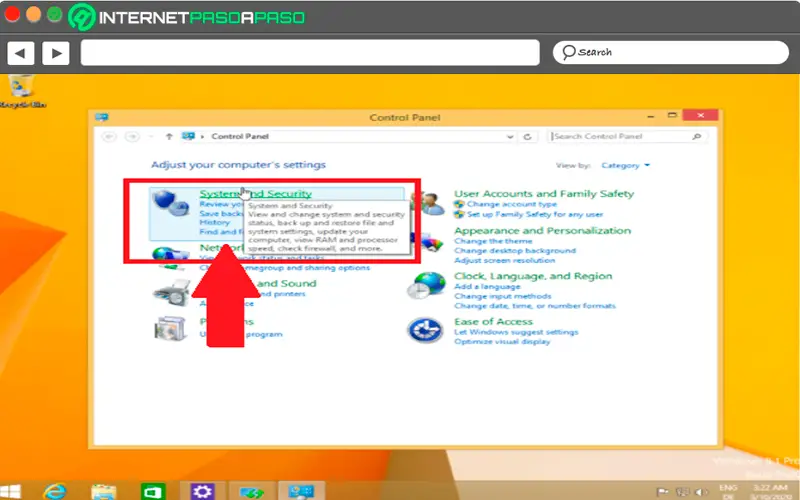Click the up-one-level arrow in Control Panel
Image resolution: width=800 pixels, height=500 pixels.
[169, 137]
